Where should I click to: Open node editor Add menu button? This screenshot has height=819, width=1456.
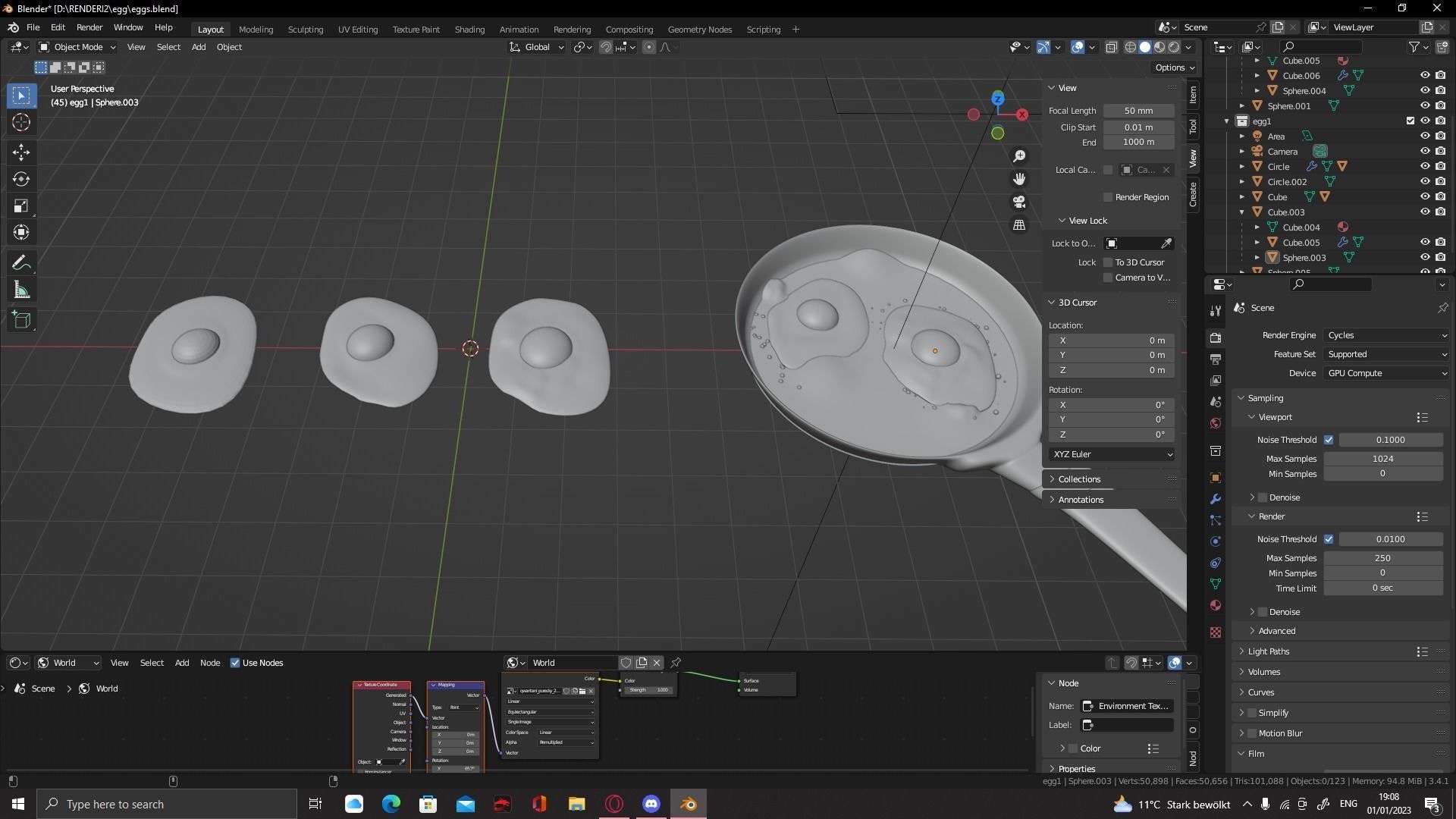pos(182,663)
